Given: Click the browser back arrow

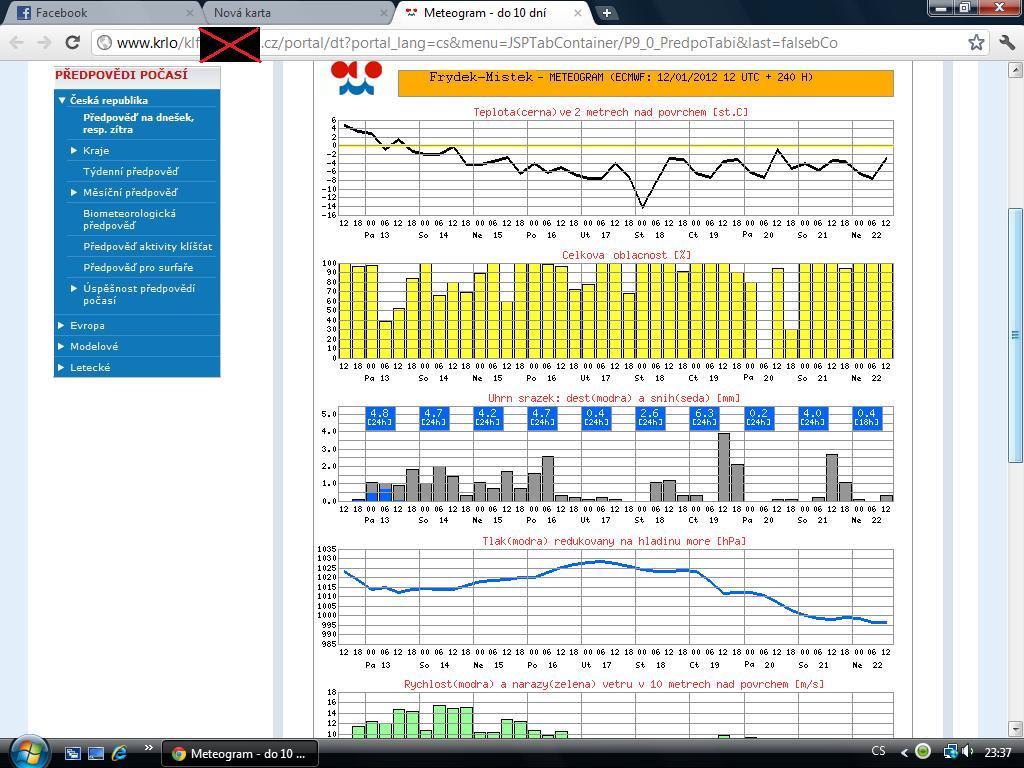Looking at the screenshot, I should coord(17,42).
